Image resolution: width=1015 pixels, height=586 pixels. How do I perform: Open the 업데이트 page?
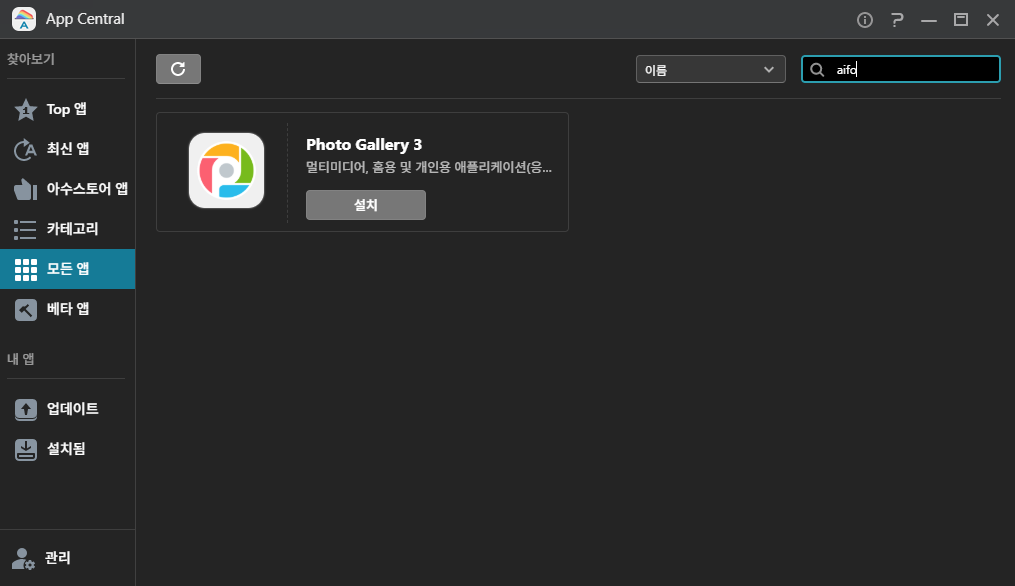67,409
